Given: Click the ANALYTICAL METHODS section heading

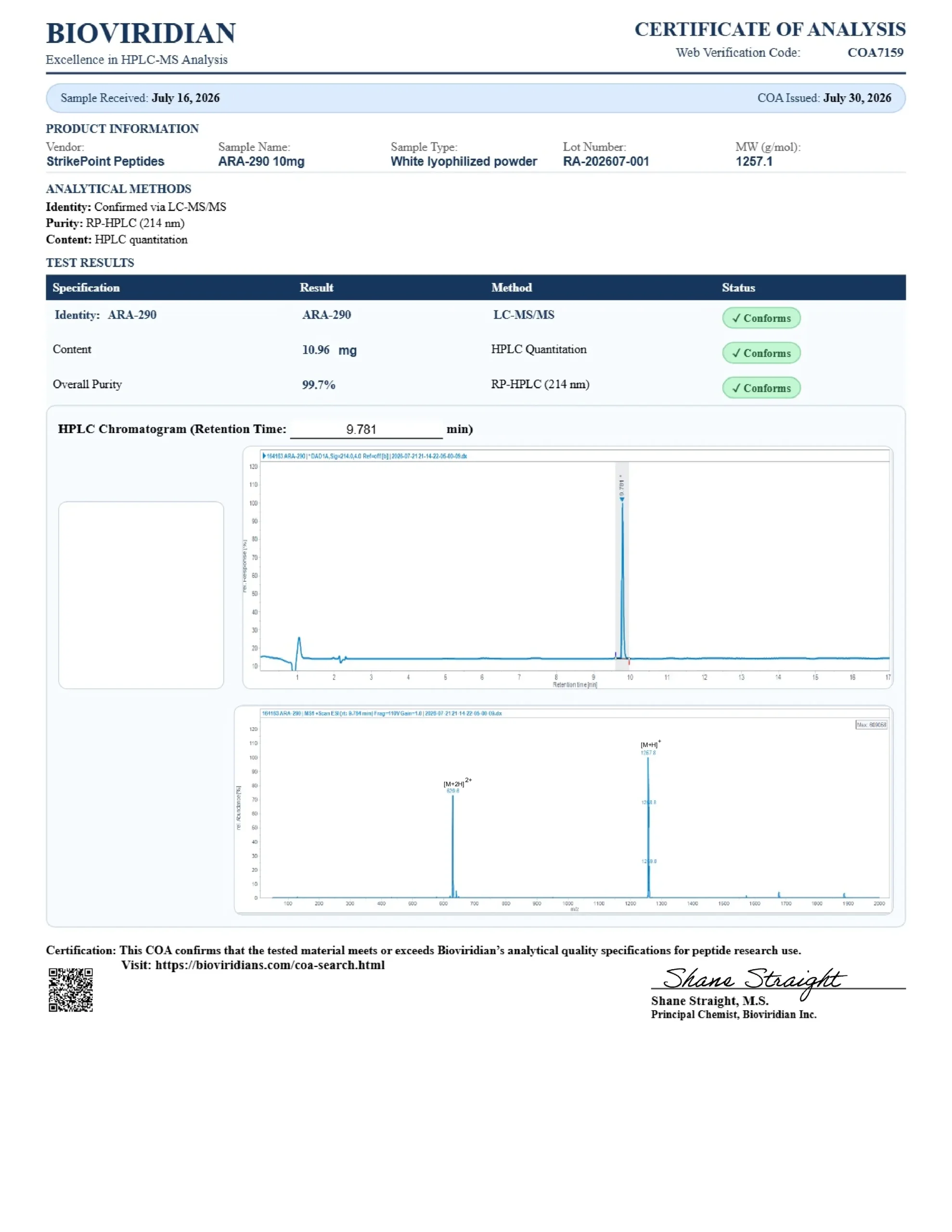Looking at the screenshot, I should [x=118, y=189].
